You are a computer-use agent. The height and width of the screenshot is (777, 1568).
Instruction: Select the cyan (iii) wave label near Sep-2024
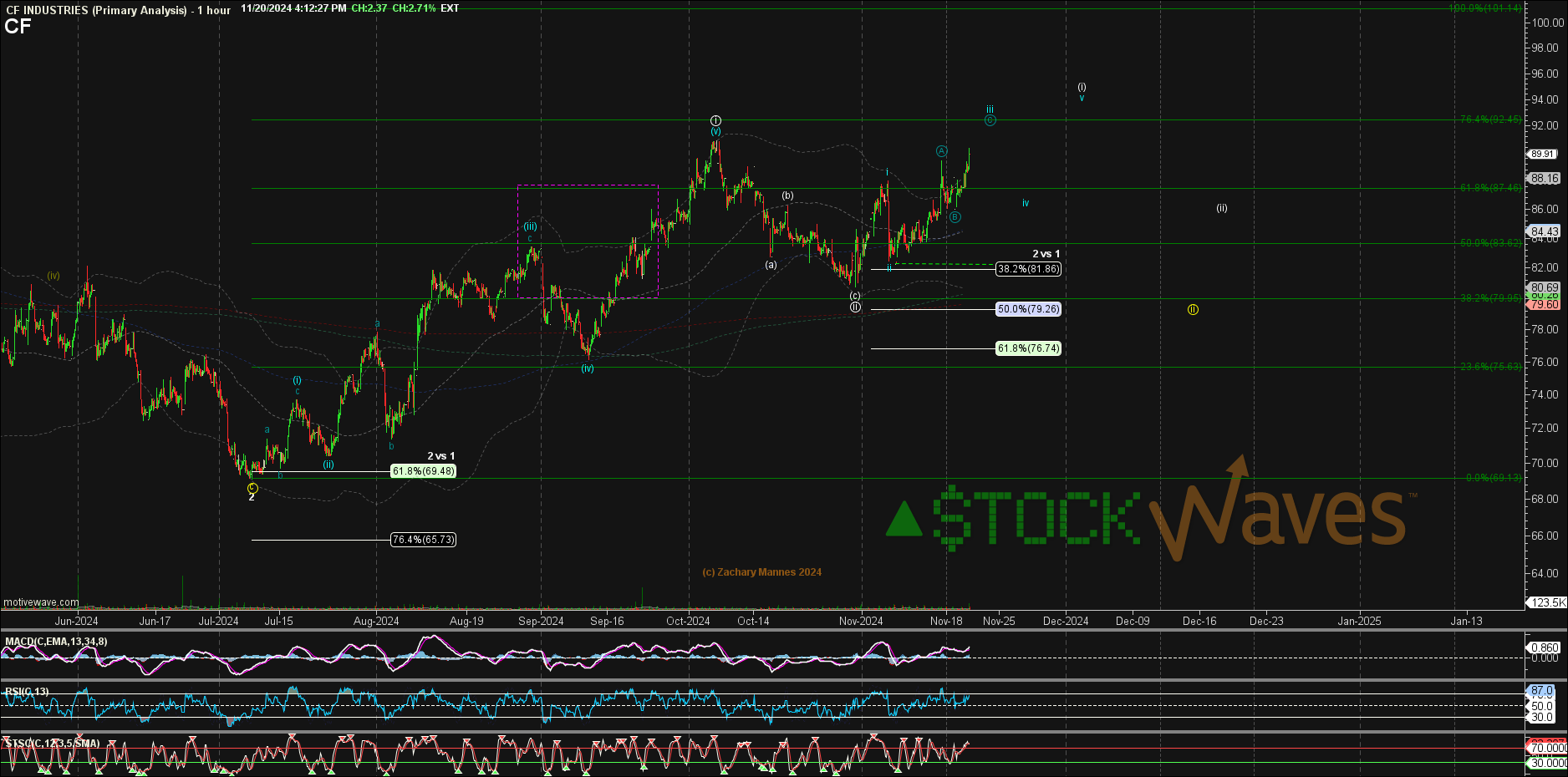(x=530, y=226)
